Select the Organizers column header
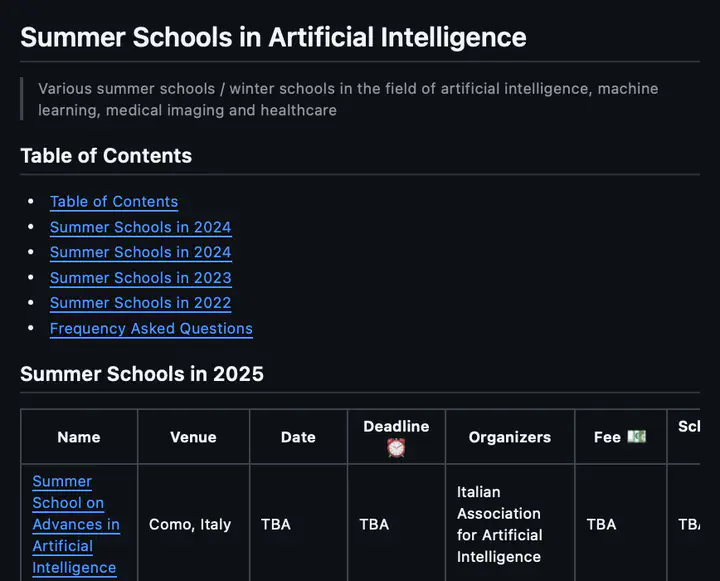 510,437
